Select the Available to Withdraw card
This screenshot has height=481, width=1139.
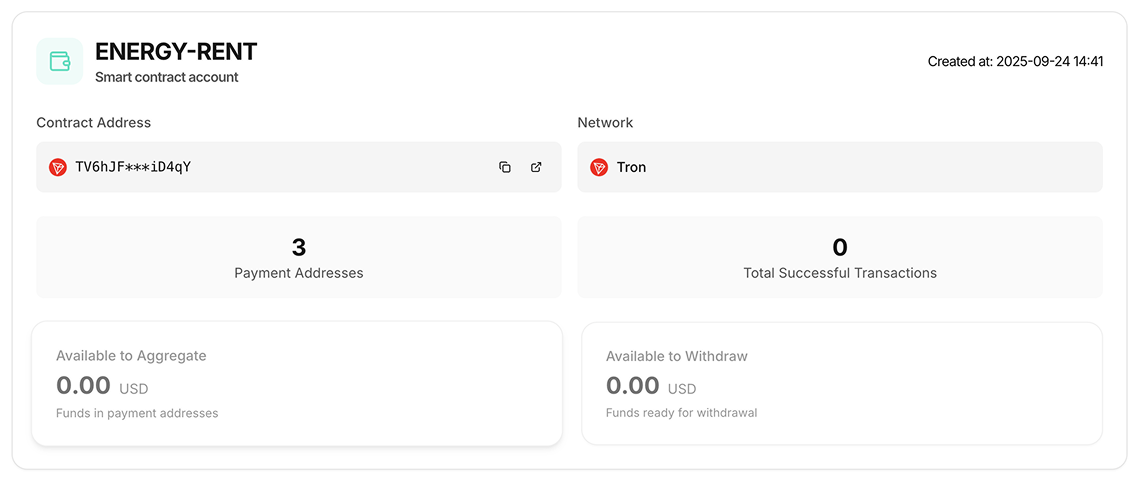[x=841, y=383]
